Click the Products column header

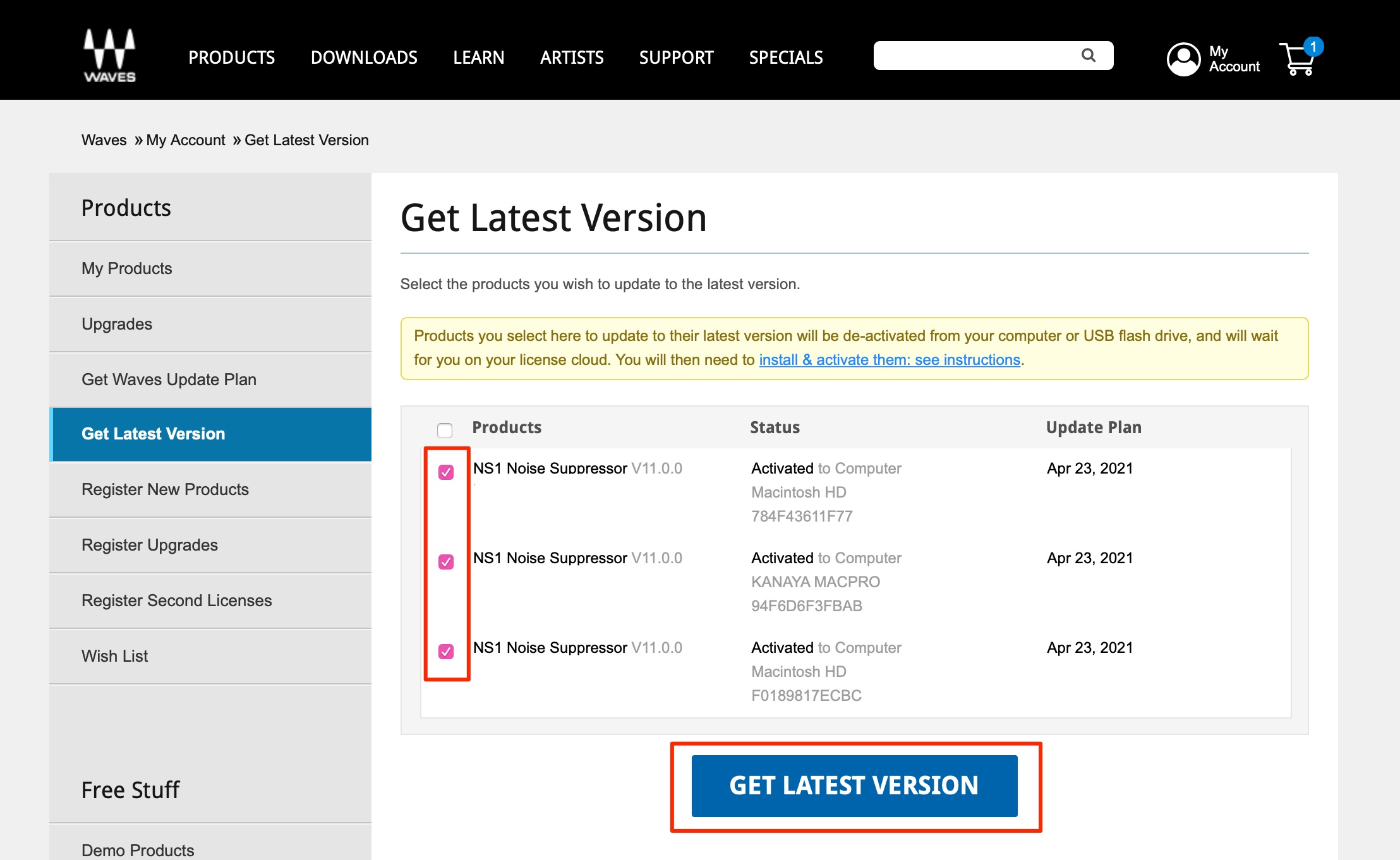tap(507, 427)
